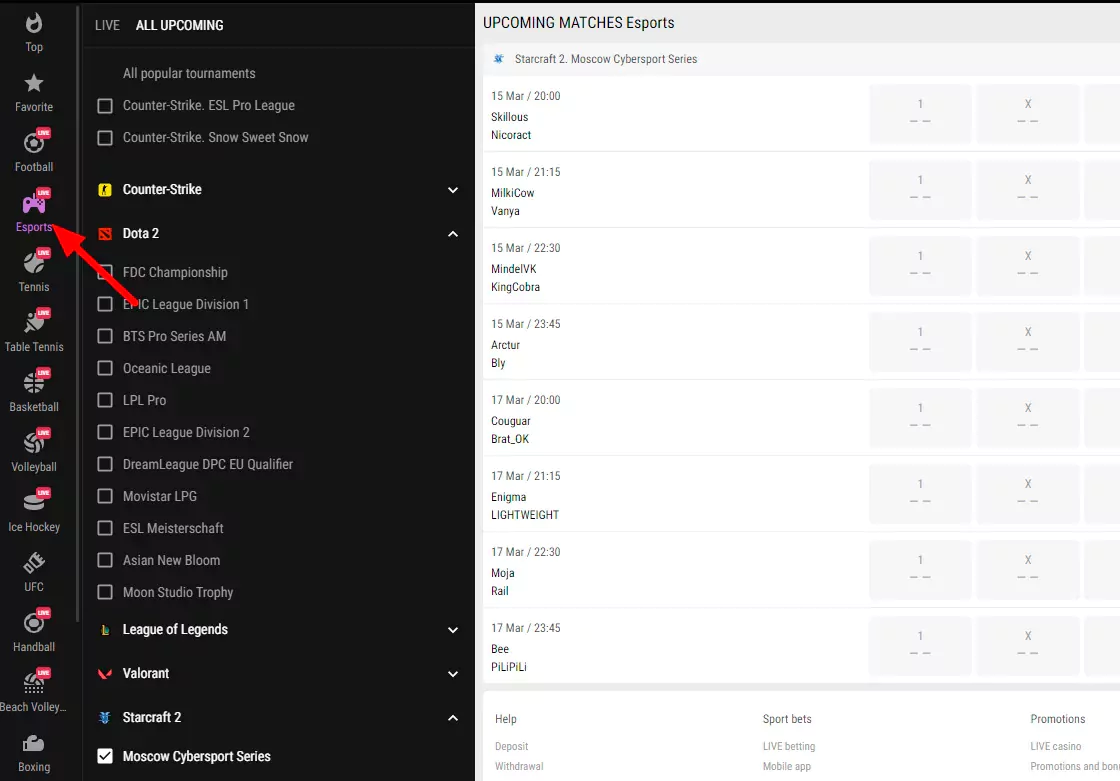This screenshot has width=1120, height=781.
Task: Open Table Tennis paddle icon
Action: click(x=34, y=324)
